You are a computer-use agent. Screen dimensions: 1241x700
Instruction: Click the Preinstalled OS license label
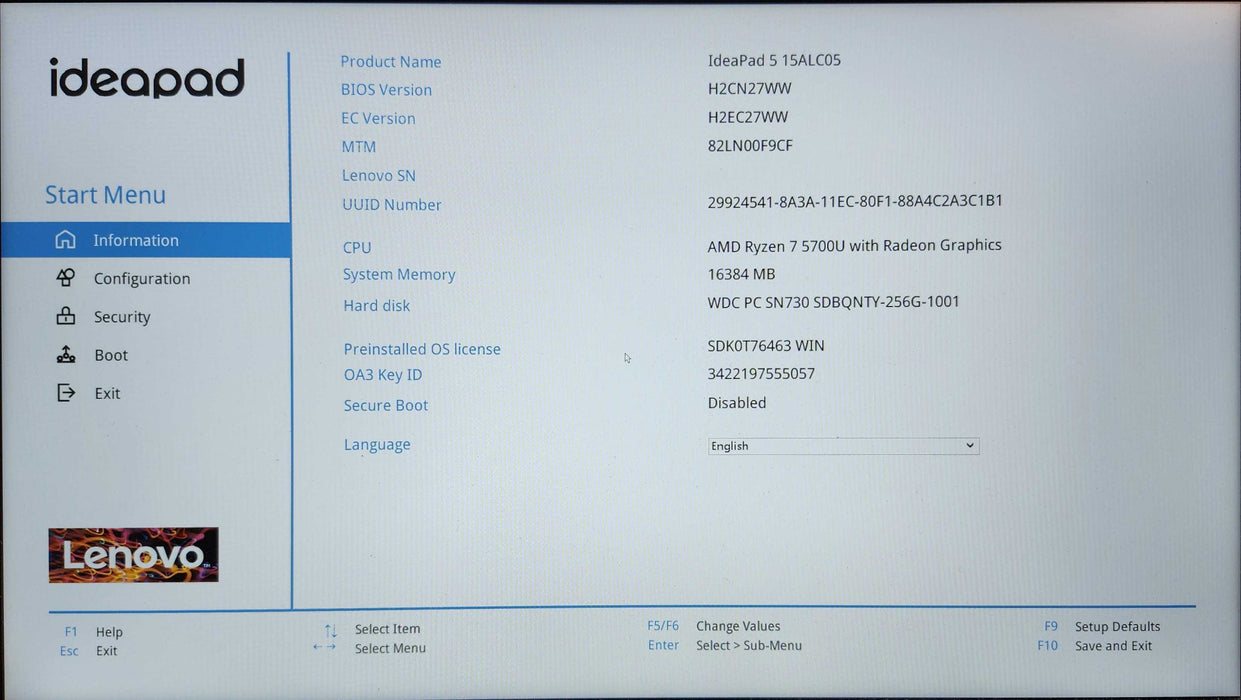pyautogui.click(x=422, y=349)
